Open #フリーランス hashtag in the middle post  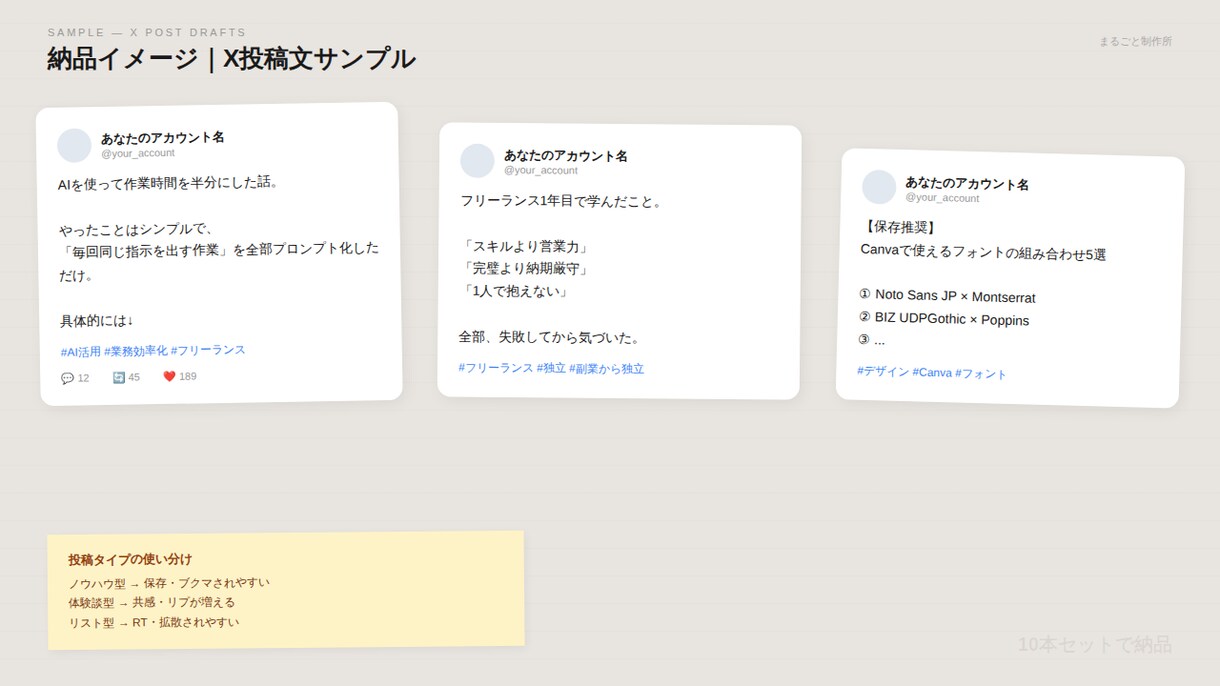click(496, 368)
